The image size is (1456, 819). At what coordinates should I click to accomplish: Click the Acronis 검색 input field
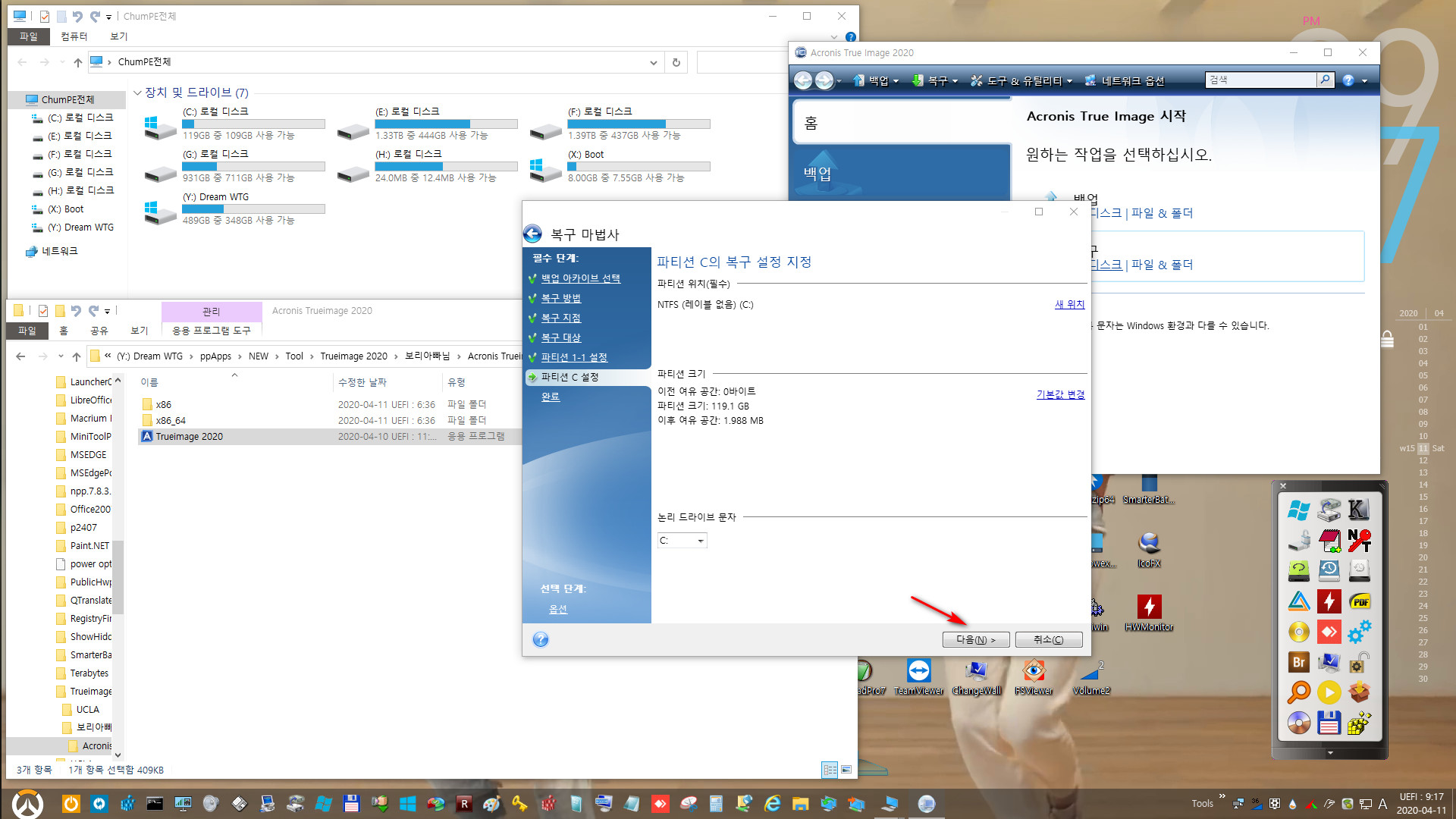coord(1260,80)
